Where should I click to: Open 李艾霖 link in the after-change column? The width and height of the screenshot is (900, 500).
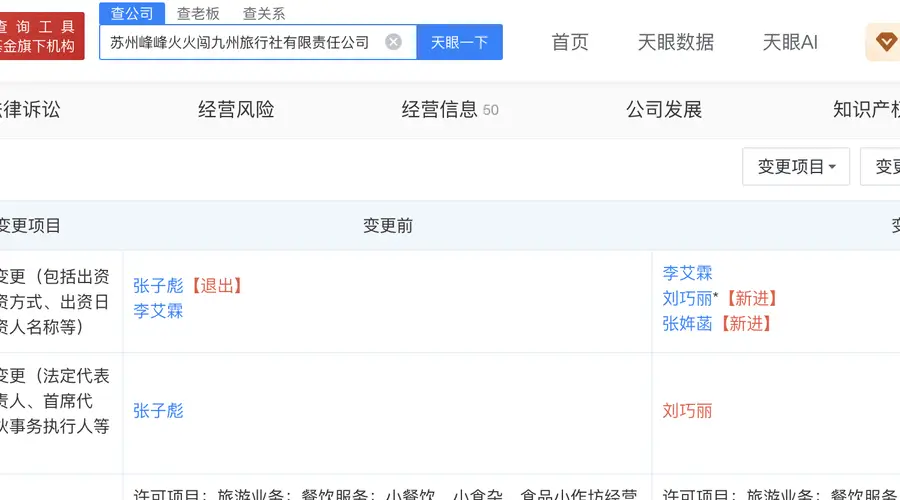(x=687, y=273)
